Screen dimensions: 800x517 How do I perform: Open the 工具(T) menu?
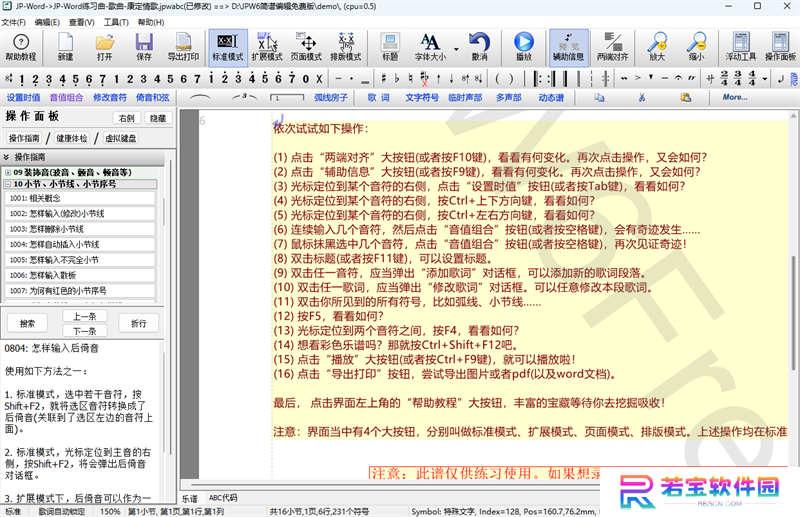point(116,22)
